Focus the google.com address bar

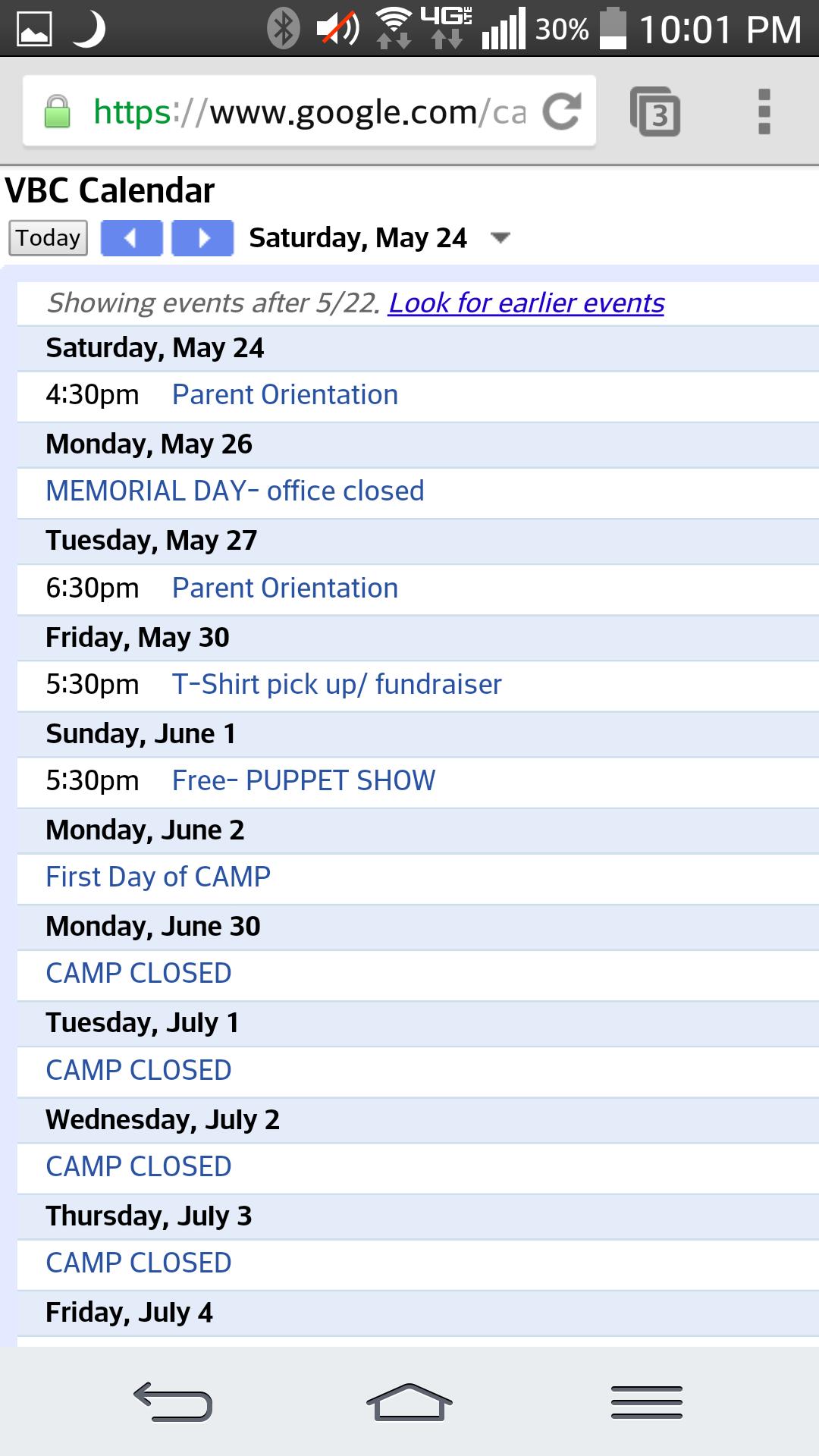coord(311,112)
